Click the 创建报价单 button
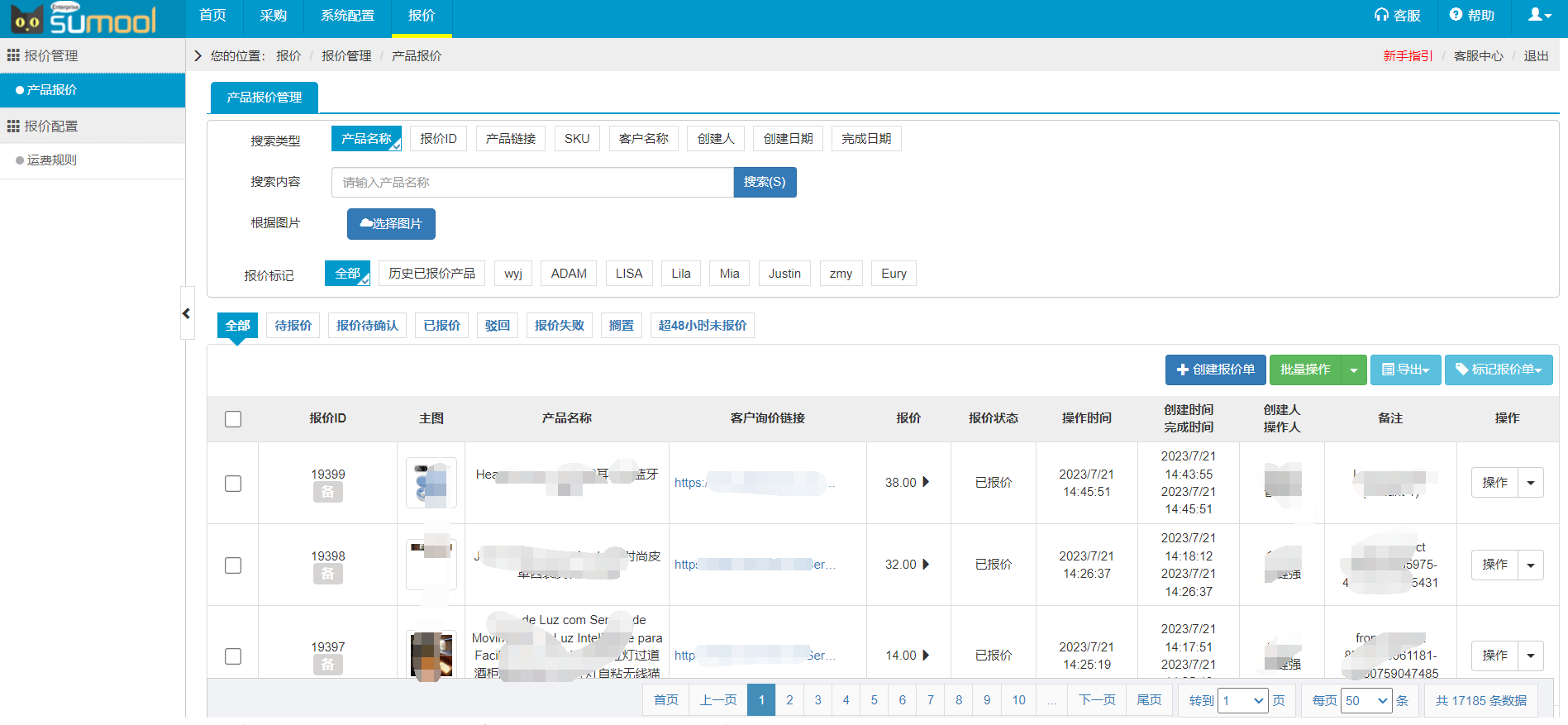This screenshot has height=725, width=1568. point(1216,370)
